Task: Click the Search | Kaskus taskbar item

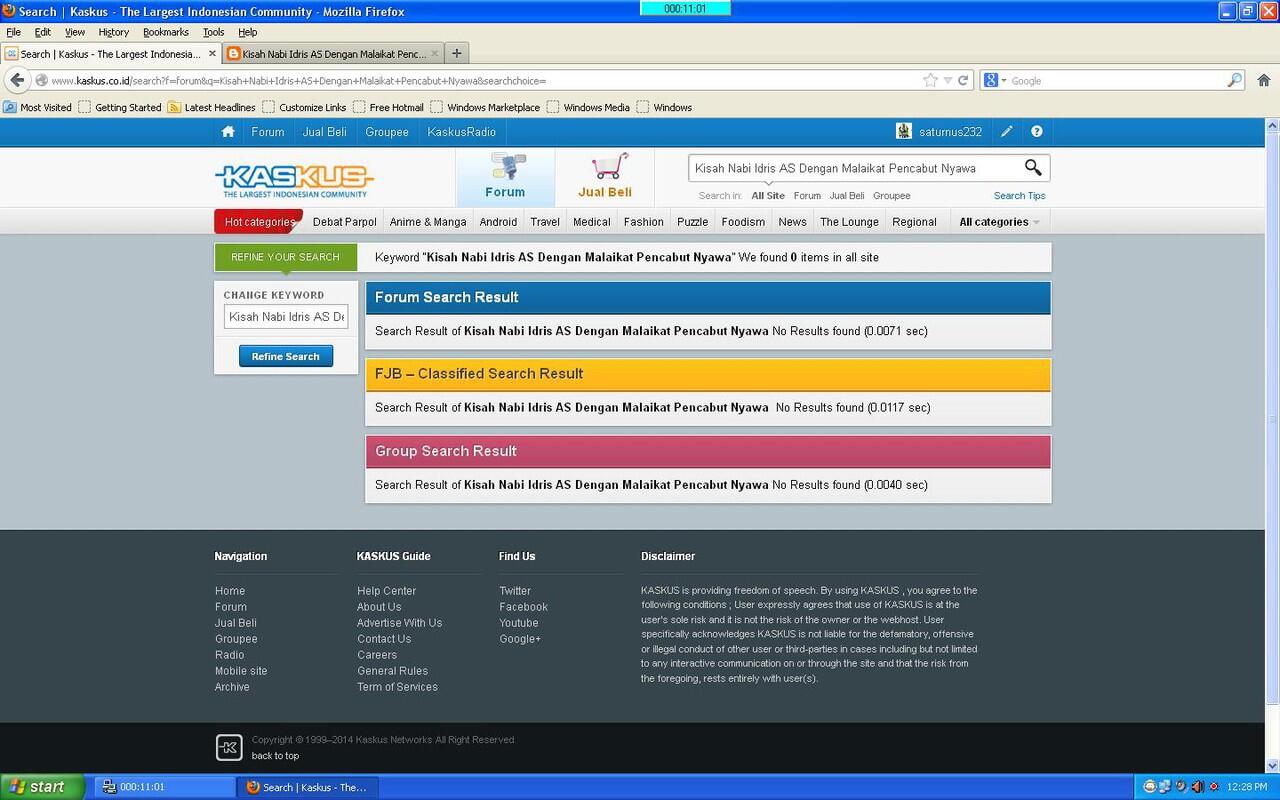Action: (x=309, y=787)
